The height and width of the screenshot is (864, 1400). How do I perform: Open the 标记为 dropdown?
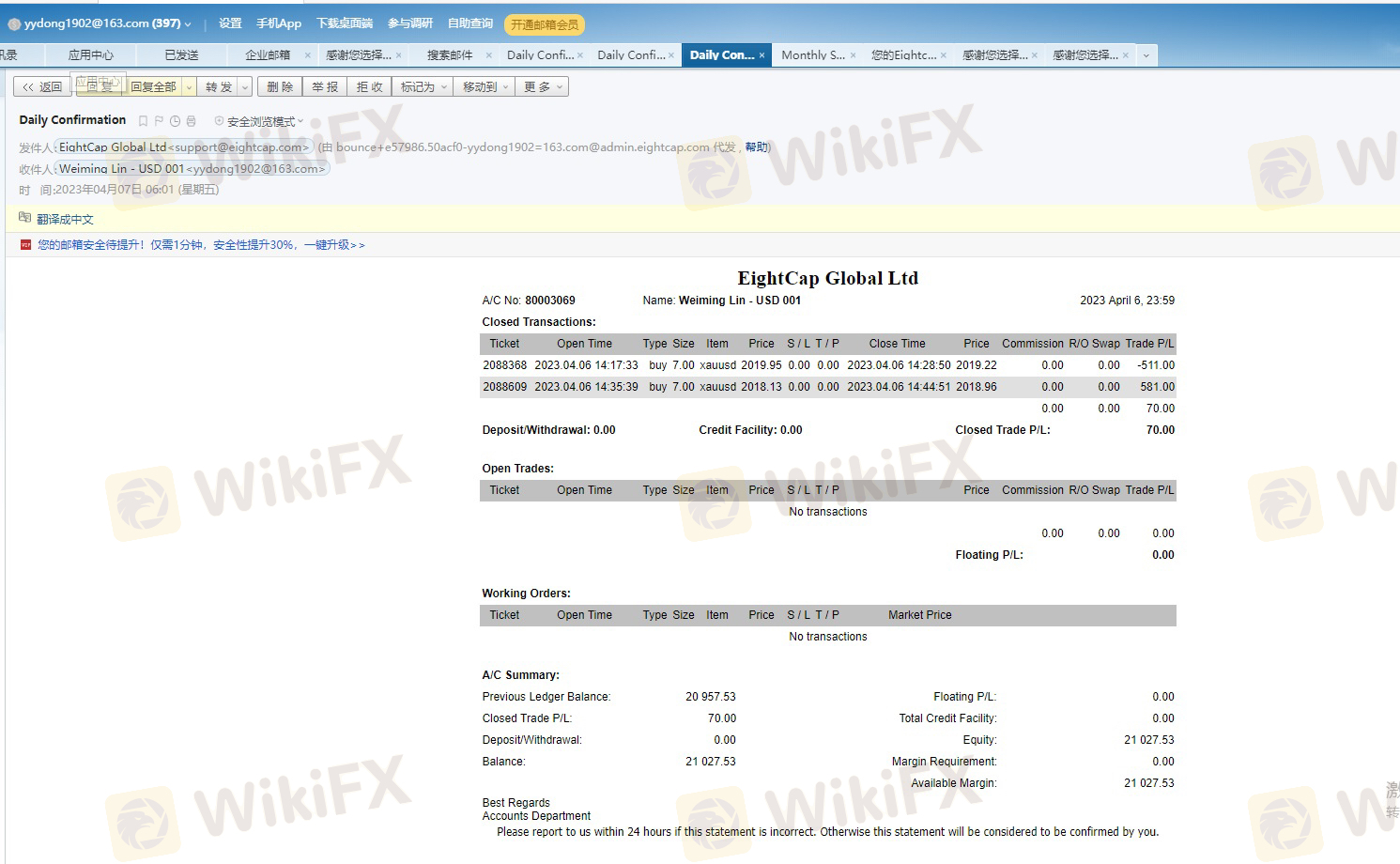423,87
